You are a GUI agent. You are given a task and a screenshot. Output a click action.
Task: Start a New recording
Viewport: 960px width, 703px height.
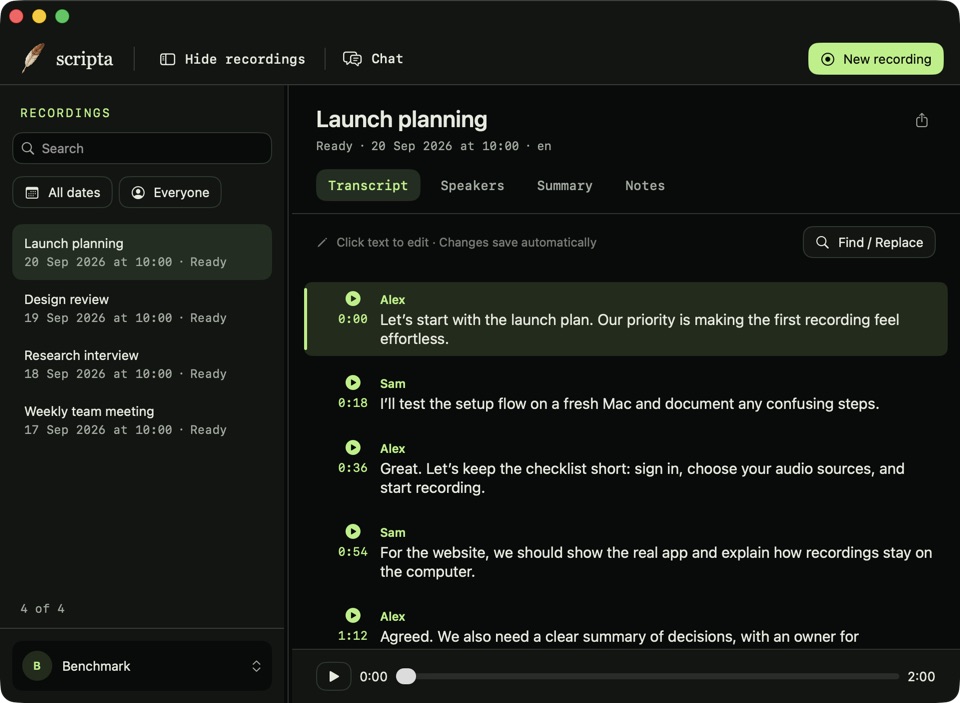click(876, 59)
